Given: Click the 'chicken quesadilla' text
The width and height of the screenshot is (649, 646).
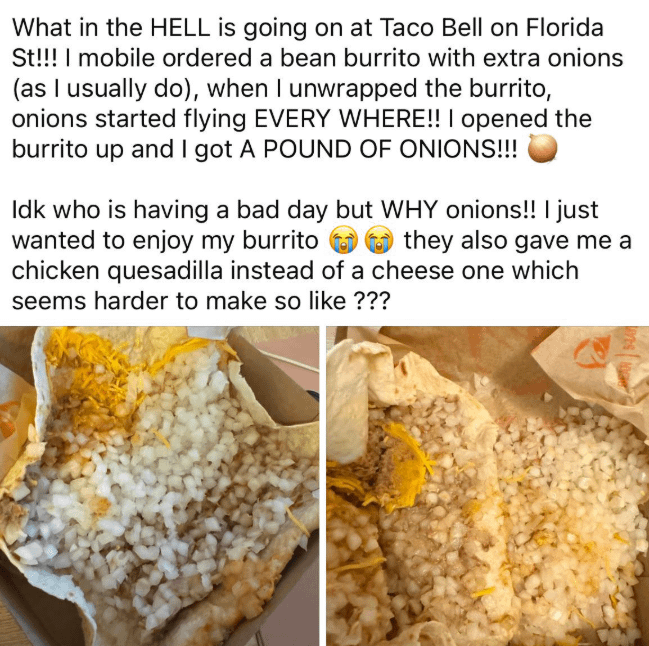Looking at the screenshot, I should 117,271.
